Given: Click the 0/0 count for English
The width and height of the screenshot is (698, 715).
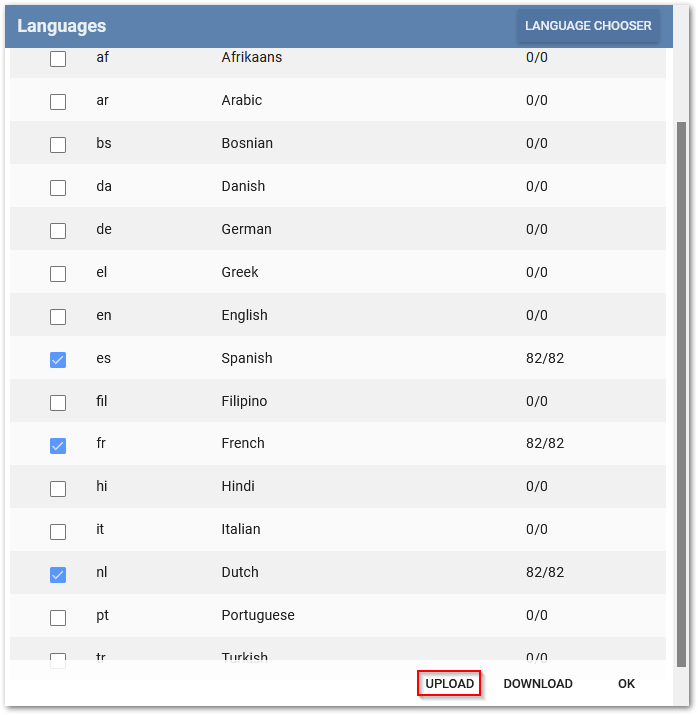Looking at the screenshot, I should click(537, 315).
